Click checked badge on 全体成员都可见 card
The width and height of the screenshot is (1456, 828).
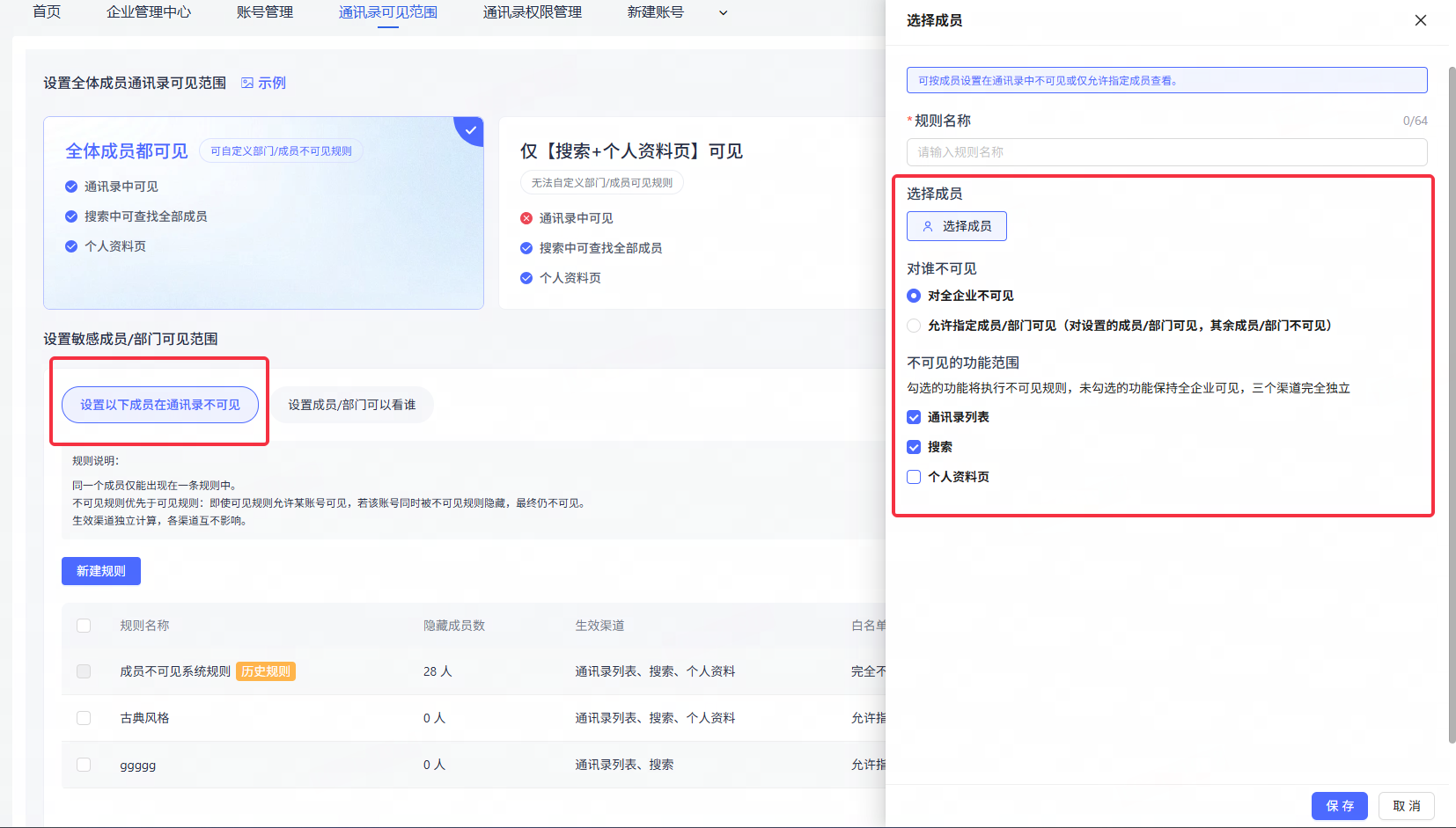tap(471, 129)
